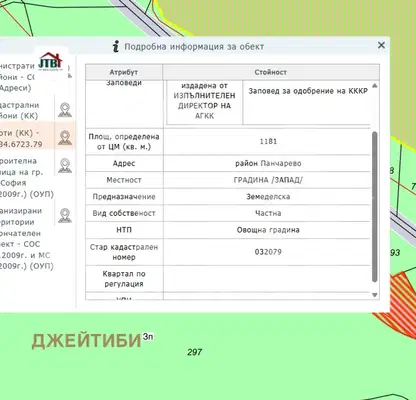The image size is (416, 400).
Task: Select the Земеделска value
Action: (268, 197)
